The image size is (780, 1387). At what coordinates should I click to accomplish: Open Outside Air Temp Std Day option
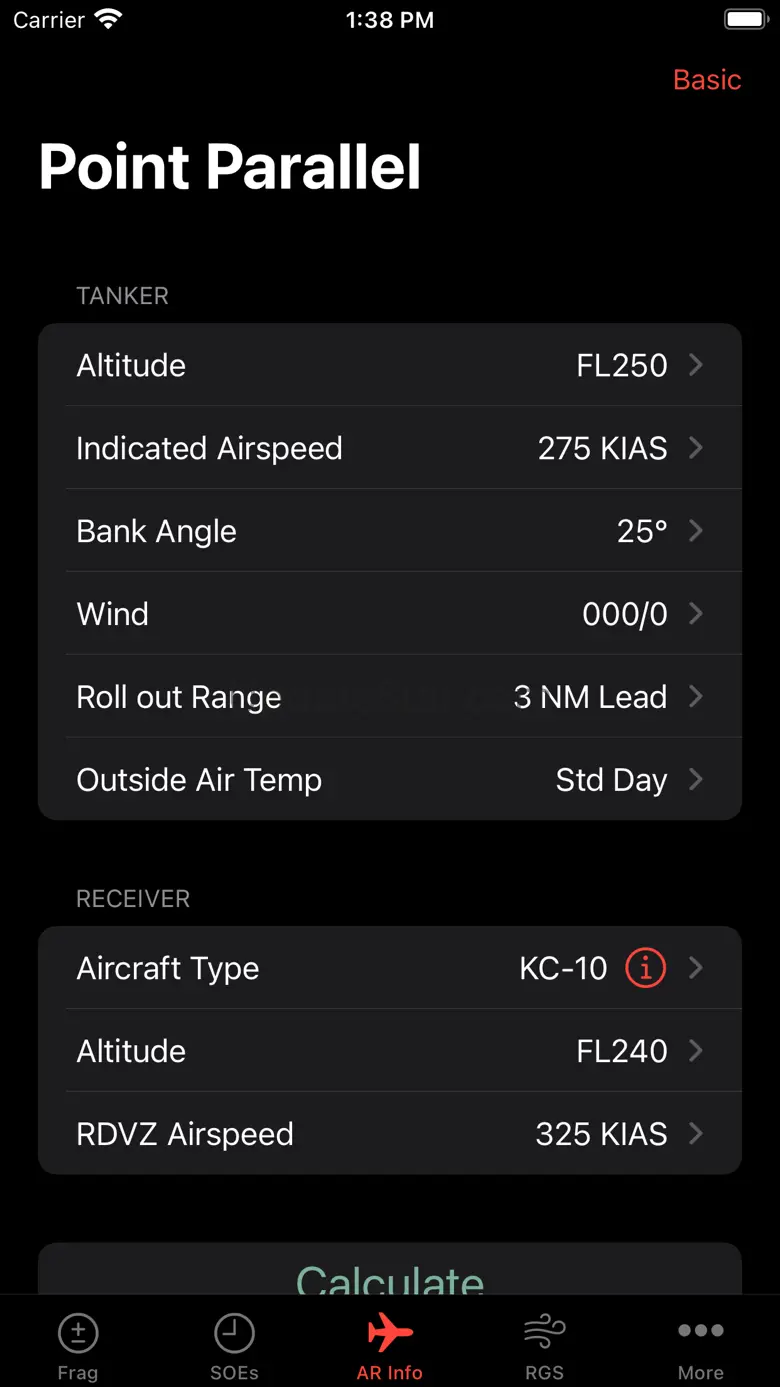click(390, 779)
